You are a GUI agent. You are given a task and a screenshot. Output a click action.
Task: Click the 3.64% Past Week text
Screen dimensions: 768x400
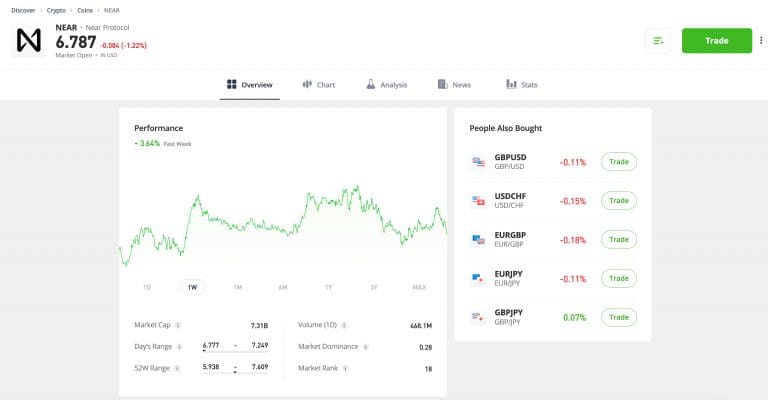coord(163,143)
